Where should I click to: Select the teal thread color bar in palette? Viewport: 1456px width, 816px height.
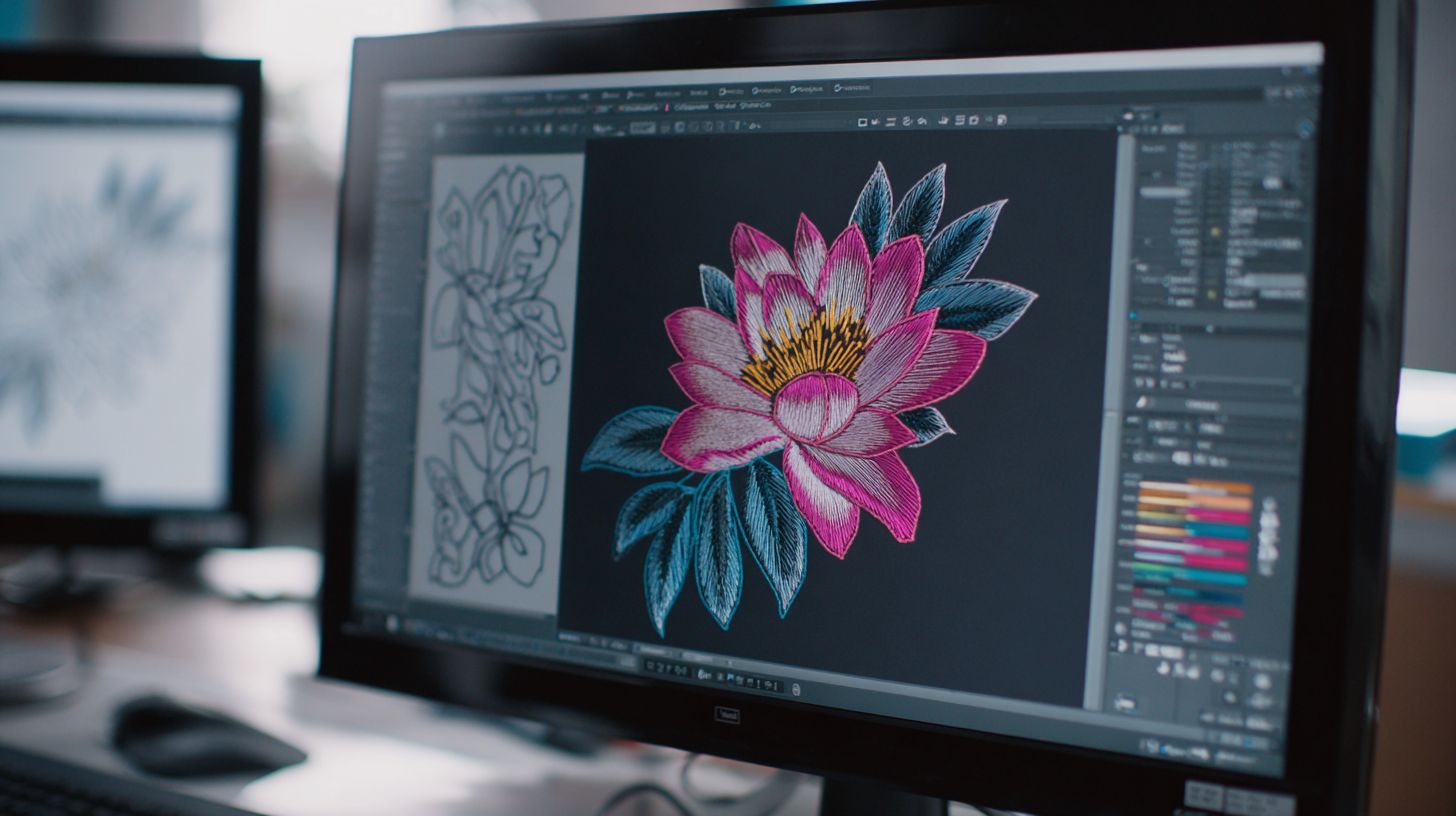[x=1216, y=531]
